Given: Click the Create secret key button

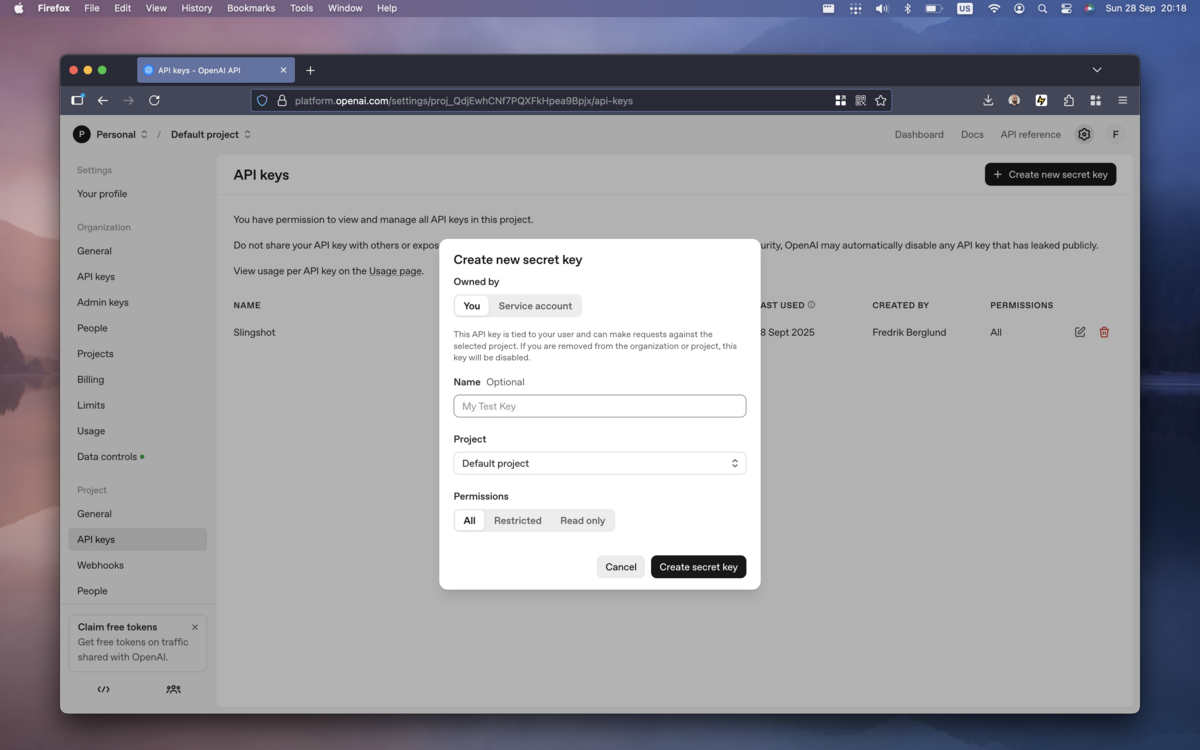Looking at the screenshot, I should pyautogui.click(x=698, y=566).
